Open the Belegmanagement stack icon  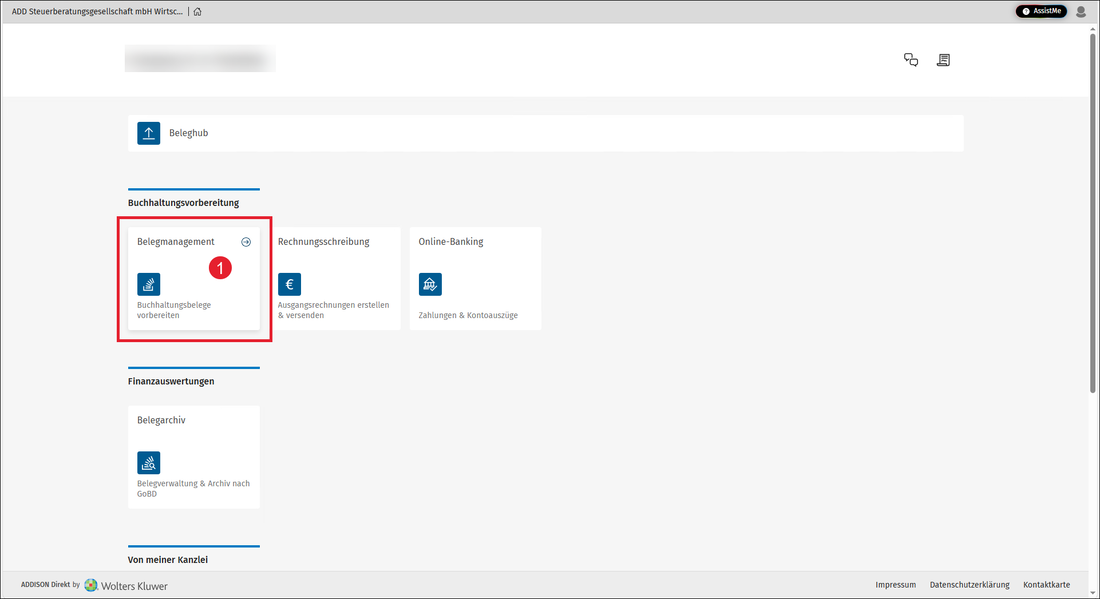[149, 284]
